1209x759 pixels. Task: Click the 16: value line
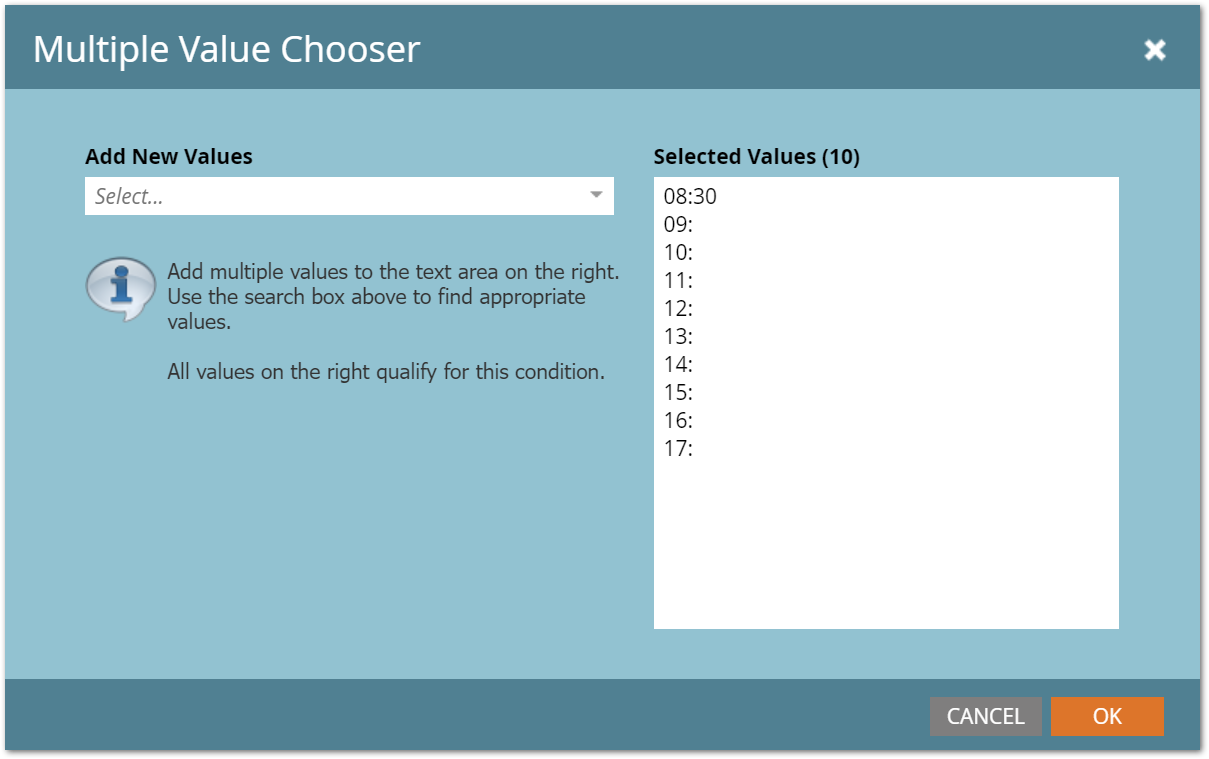click(x=679, y=421)
